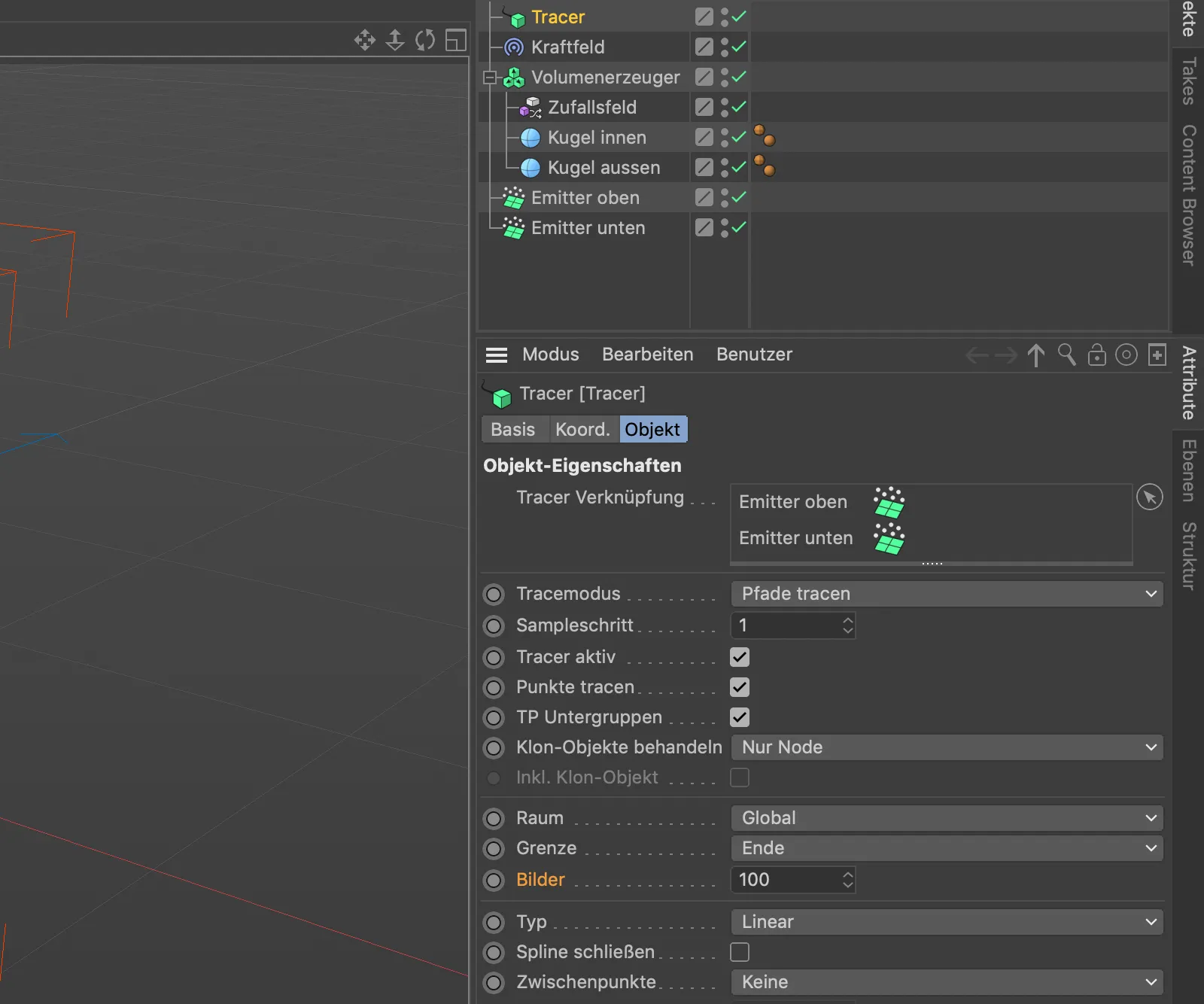Open new attribute manager with plus icon
1204x1004 pixels.
(1157, 354)
